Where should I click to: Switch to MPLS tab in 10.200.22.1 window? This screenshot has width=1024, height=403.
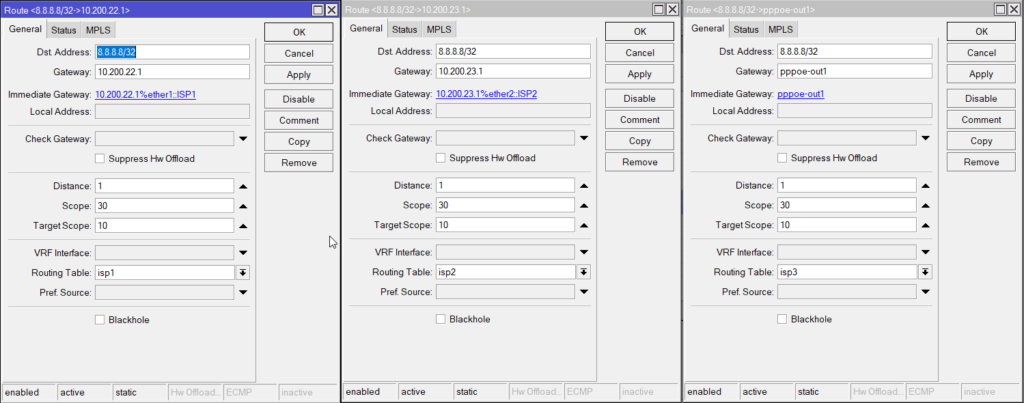tap(99, 30)
